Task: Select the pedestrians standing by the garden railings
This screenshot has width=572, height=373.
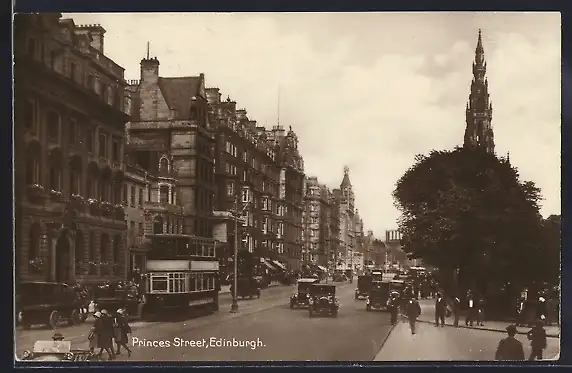Action: 460,308
